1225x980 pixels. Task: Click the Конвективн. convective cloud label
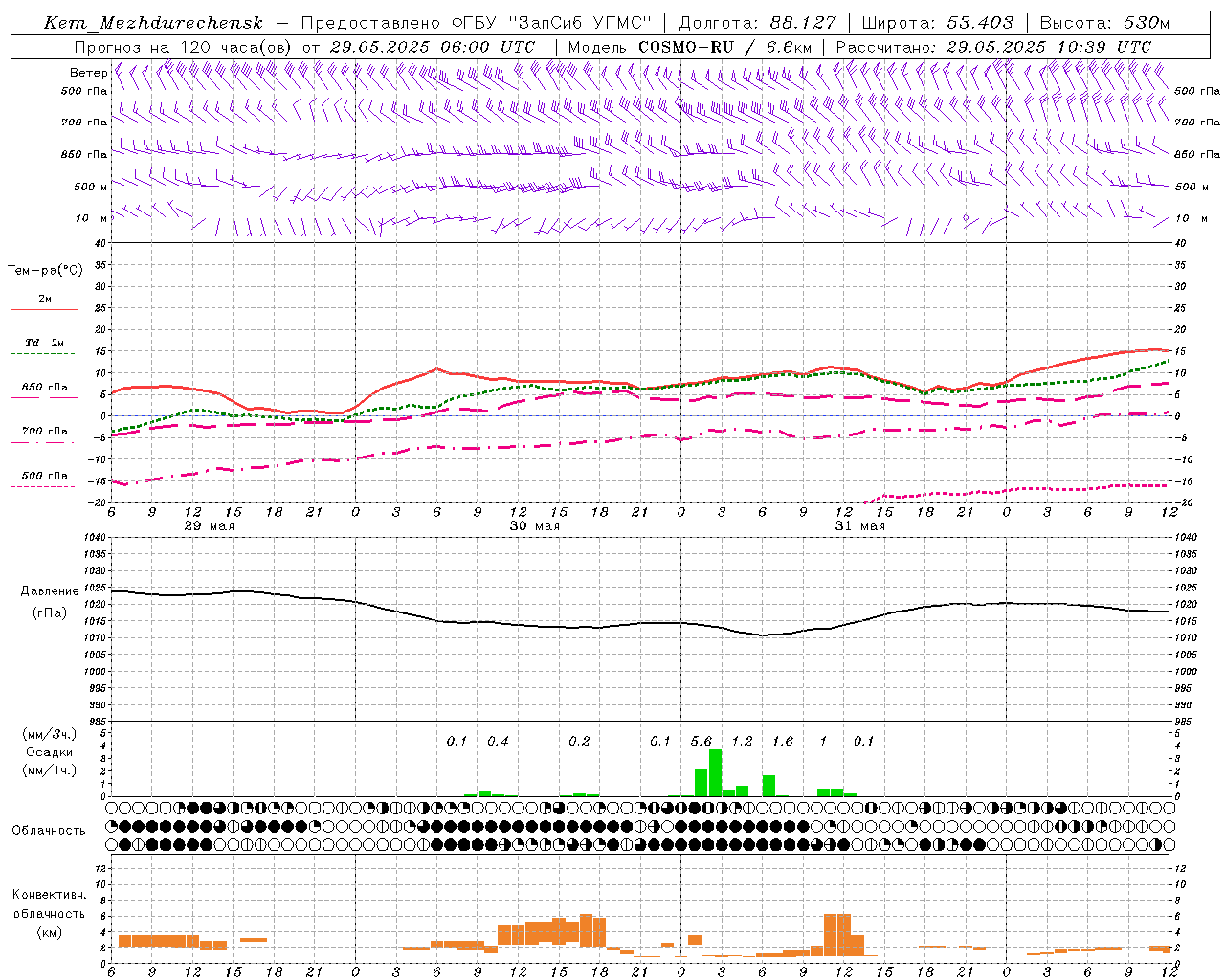point(50,895)
